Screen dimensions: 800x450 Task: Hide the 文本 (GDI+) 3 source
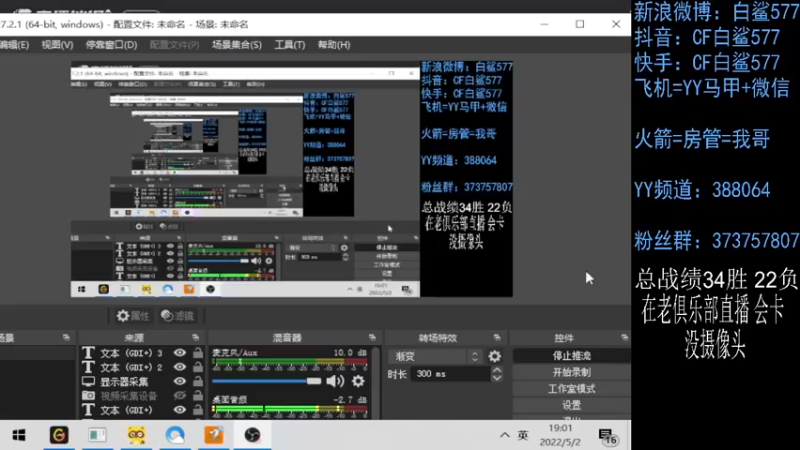point(180,353)
